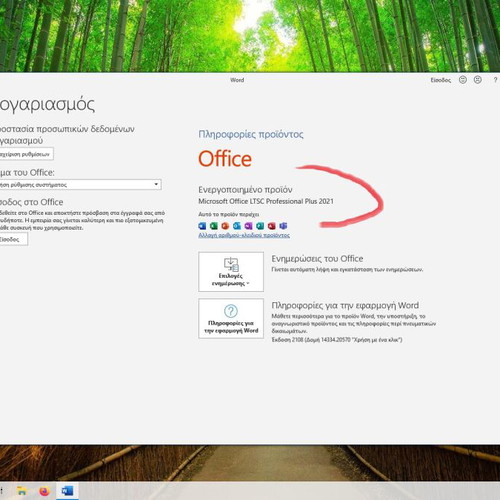Open the Office theme dropdown arrow
500x500 pixels.
[x=156, y=184]
